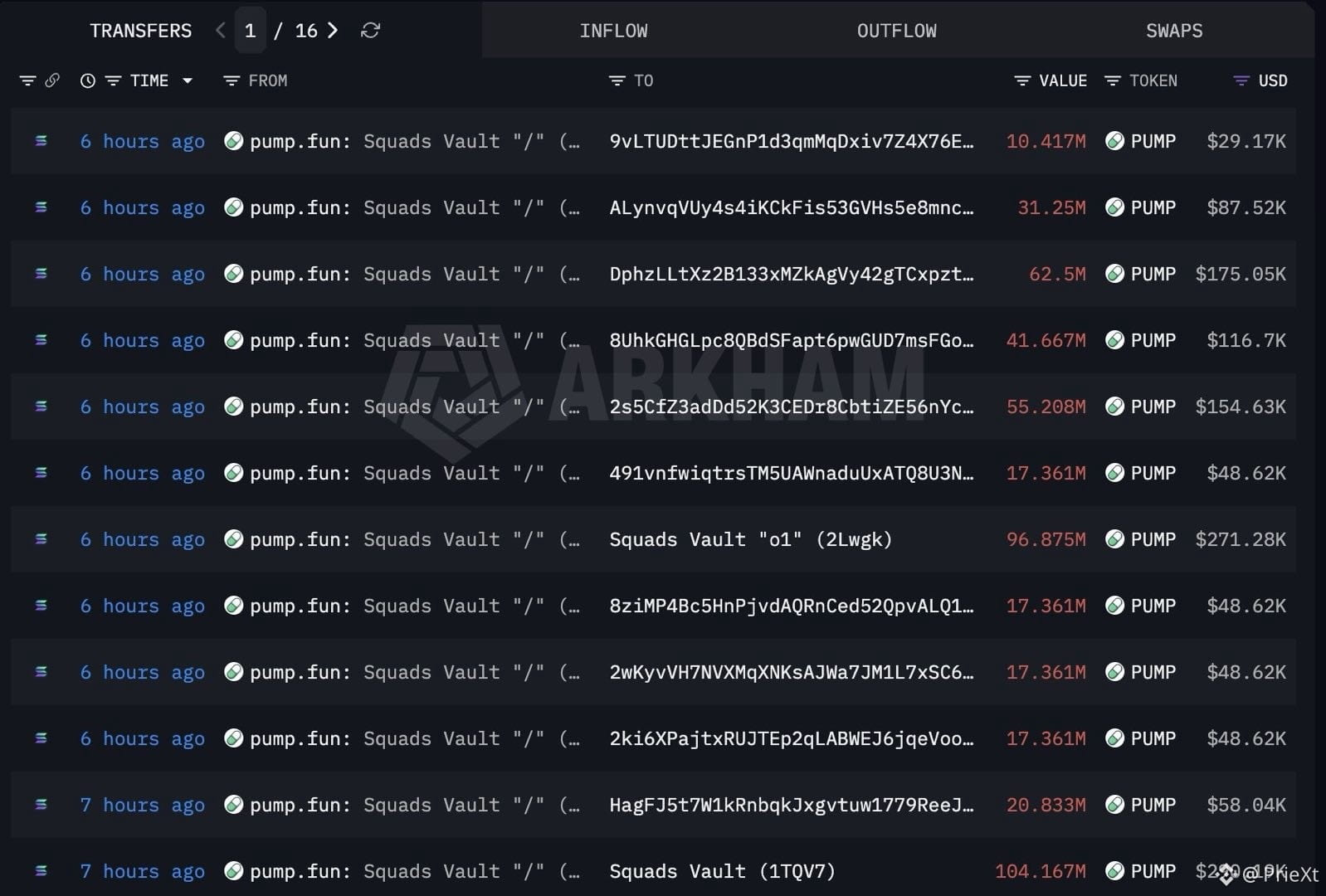This screenshot has height=896, width=1326.
Task: Click the USD amount $116.7K
Action: 1246,340
